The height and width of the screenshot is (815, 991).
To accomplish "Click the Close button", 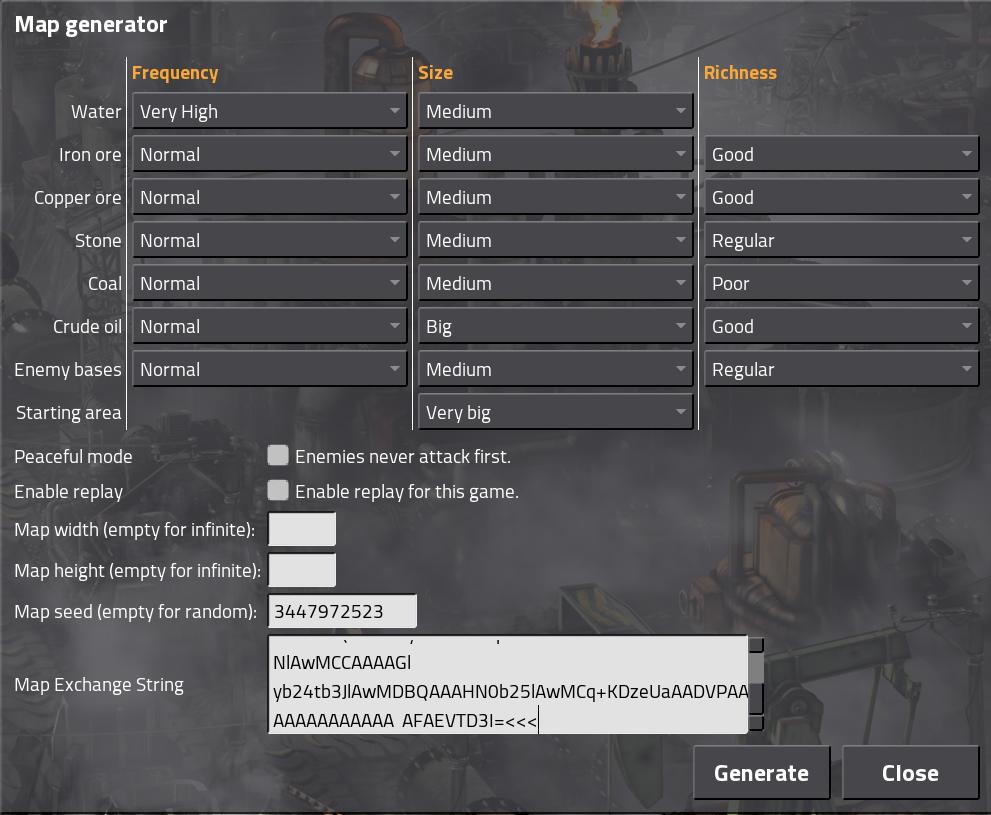I will click(910, 773).
